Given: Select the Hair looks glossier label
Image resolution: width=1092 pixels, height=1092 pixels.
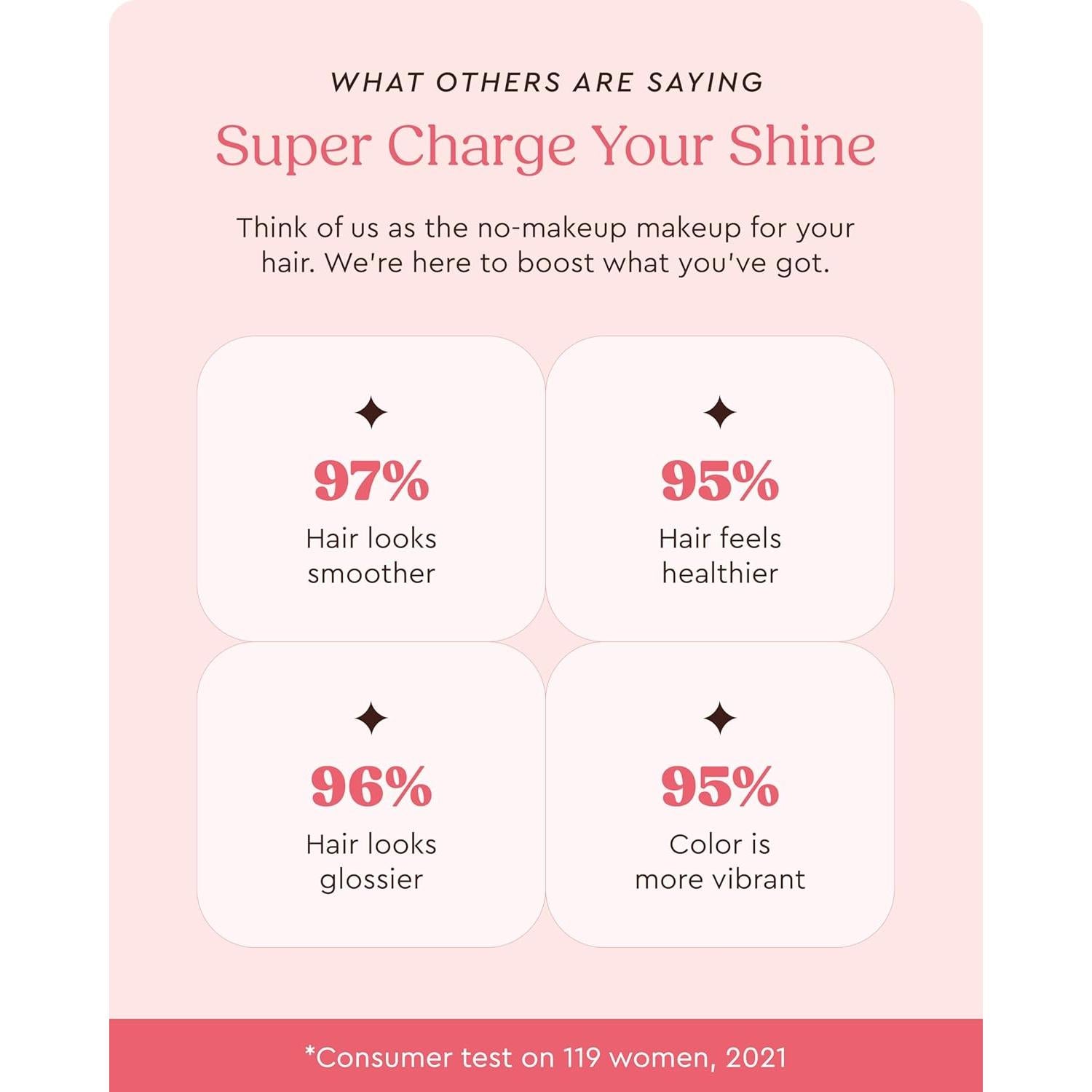Looking at the screenshot, I should coord(371,862).
